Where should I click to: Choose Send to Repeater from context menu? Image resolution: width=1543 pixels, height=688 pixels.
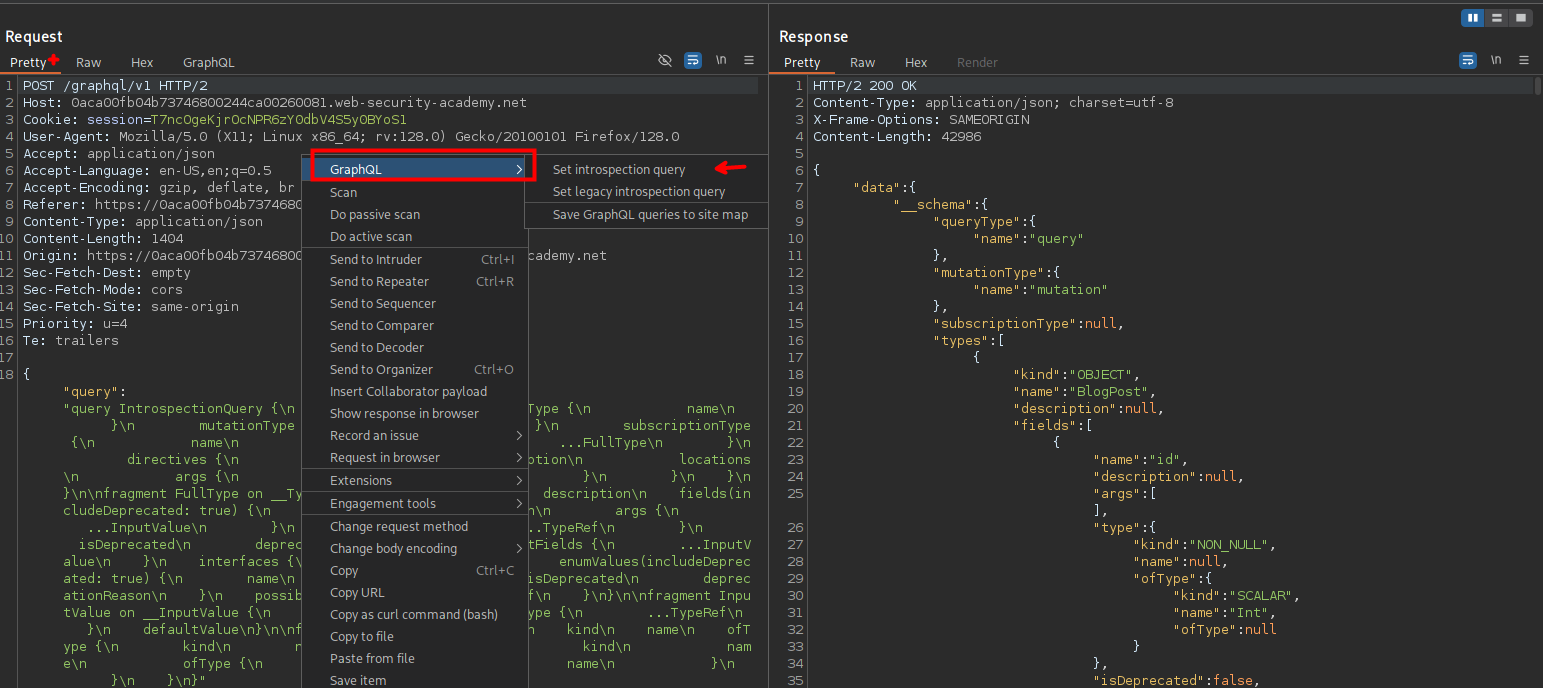coord(379,282)
